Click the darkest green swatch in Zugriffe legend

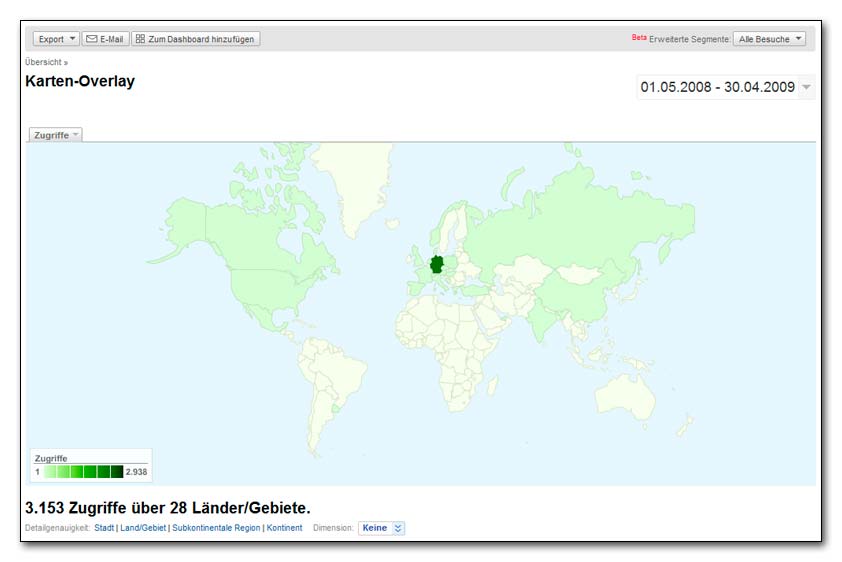pos(117,472)
